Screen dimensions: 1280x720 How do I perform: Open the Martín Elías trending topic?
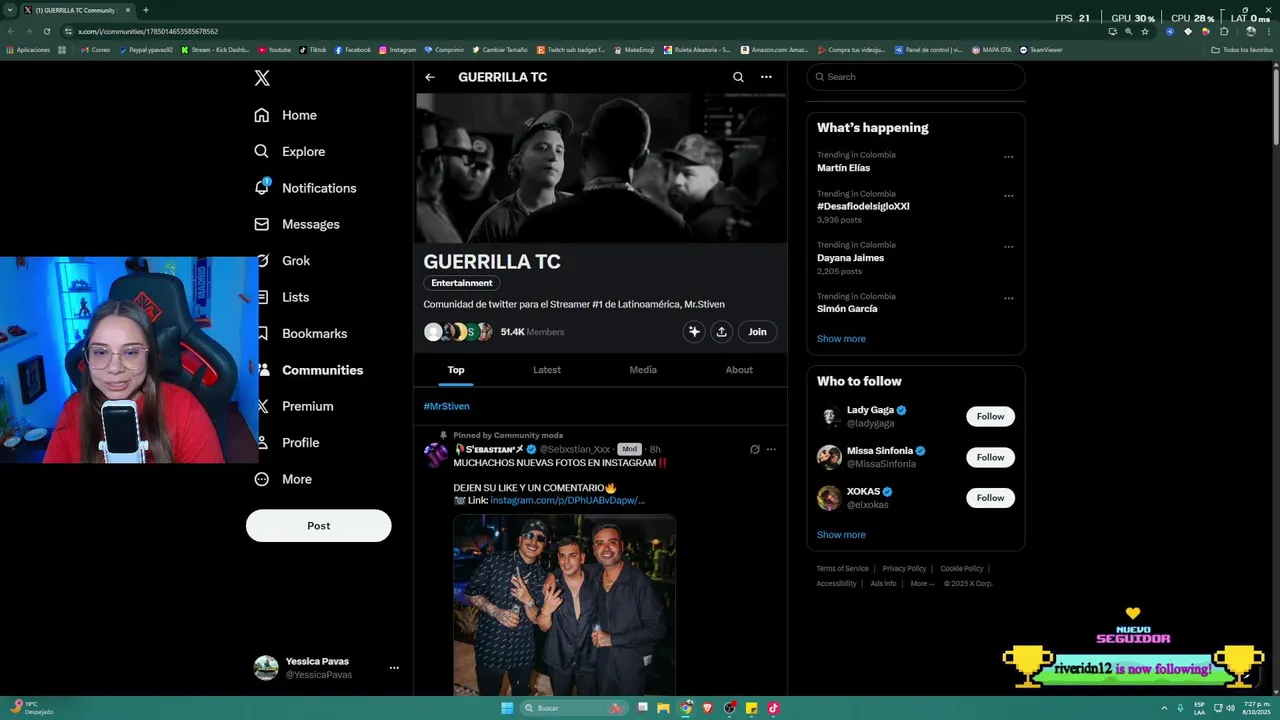844,168
